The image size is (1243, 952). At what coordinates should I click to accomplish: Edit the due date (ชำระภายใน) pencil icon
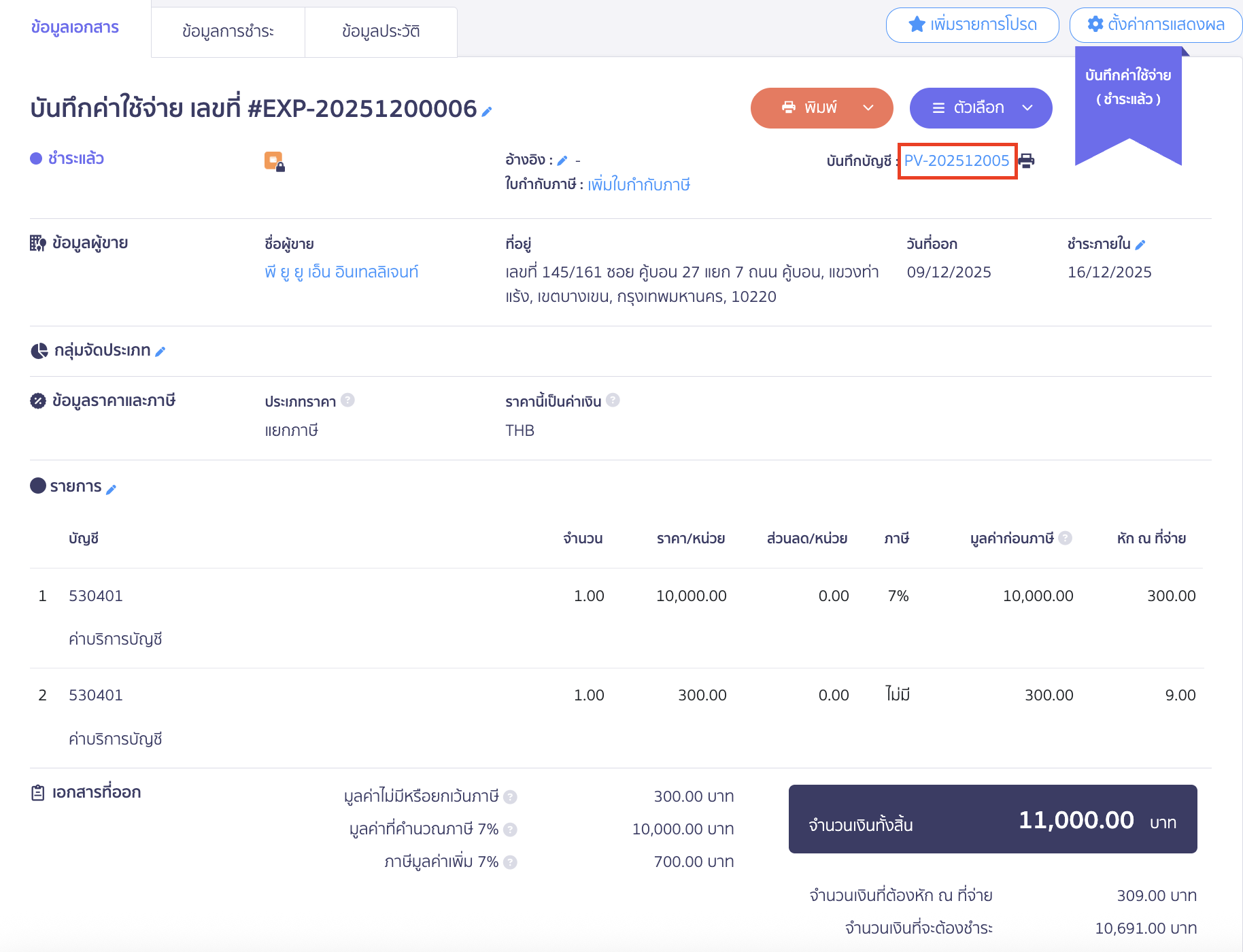pyautogui.click(x=1140, y=245)
